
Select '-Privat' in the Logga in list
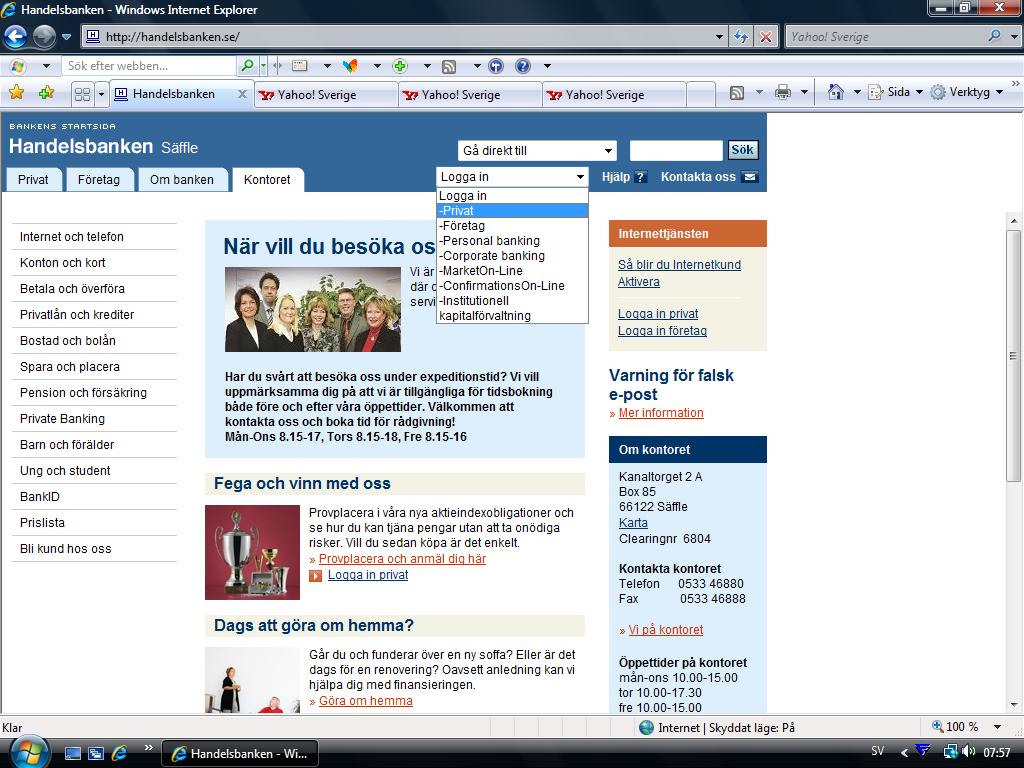(x=512, y=211)
